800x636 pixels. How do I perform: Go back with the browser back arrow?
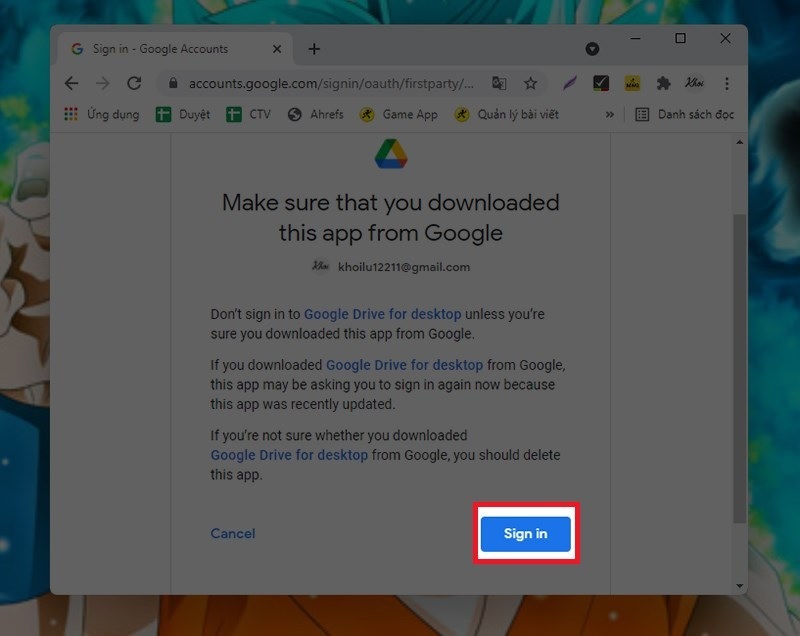tap(71, 83)
